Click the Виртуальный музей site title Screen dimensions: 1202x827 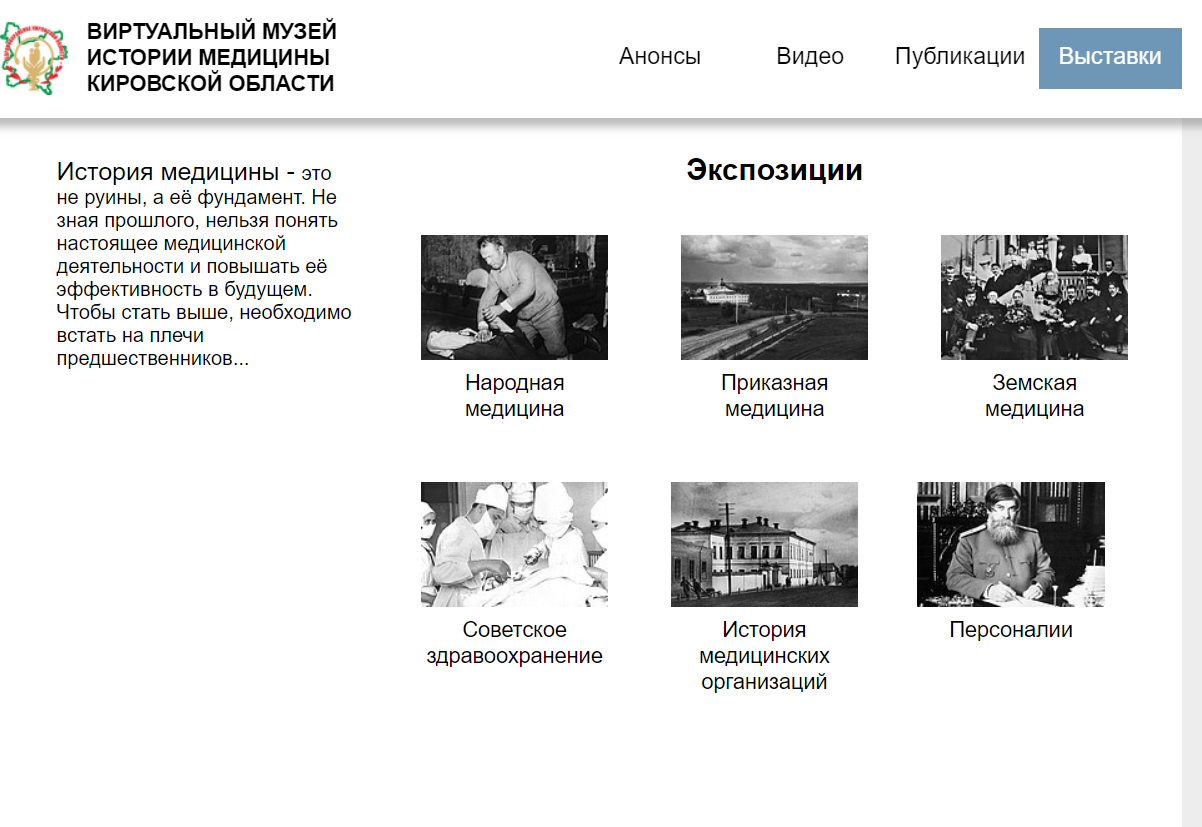coord(211,58)
